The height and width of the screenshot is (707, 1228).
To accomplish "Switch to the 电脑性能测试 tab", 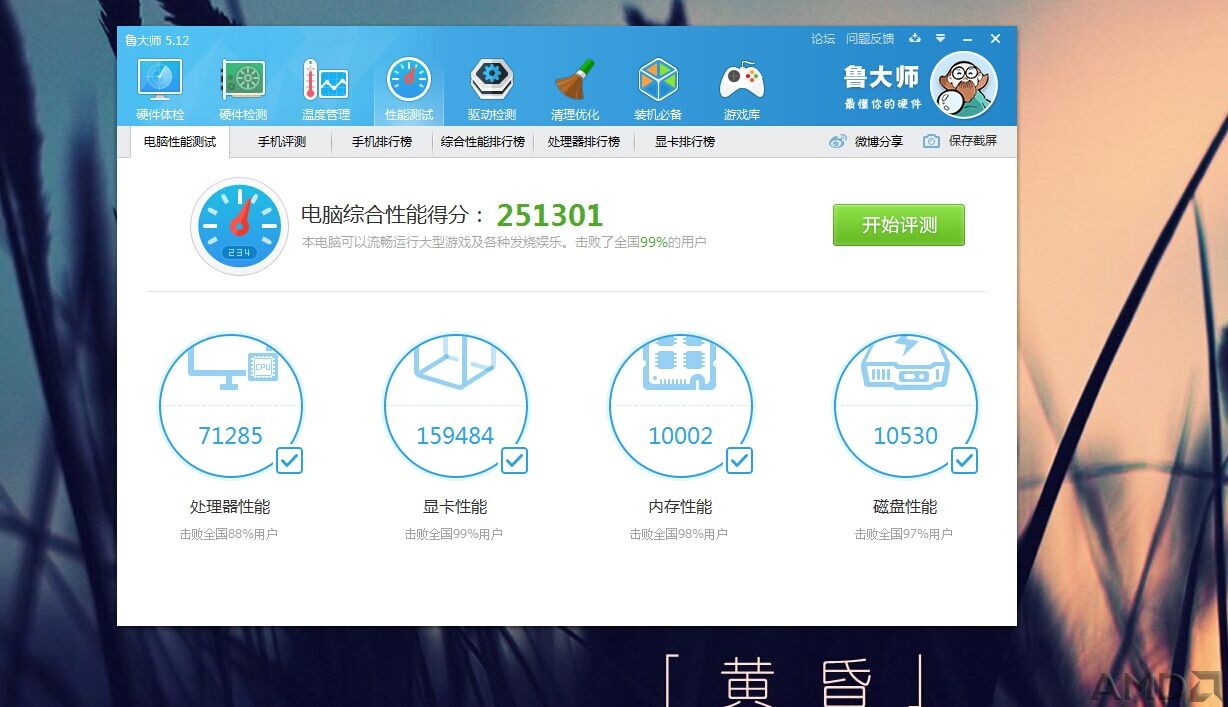I will (180, 142).
